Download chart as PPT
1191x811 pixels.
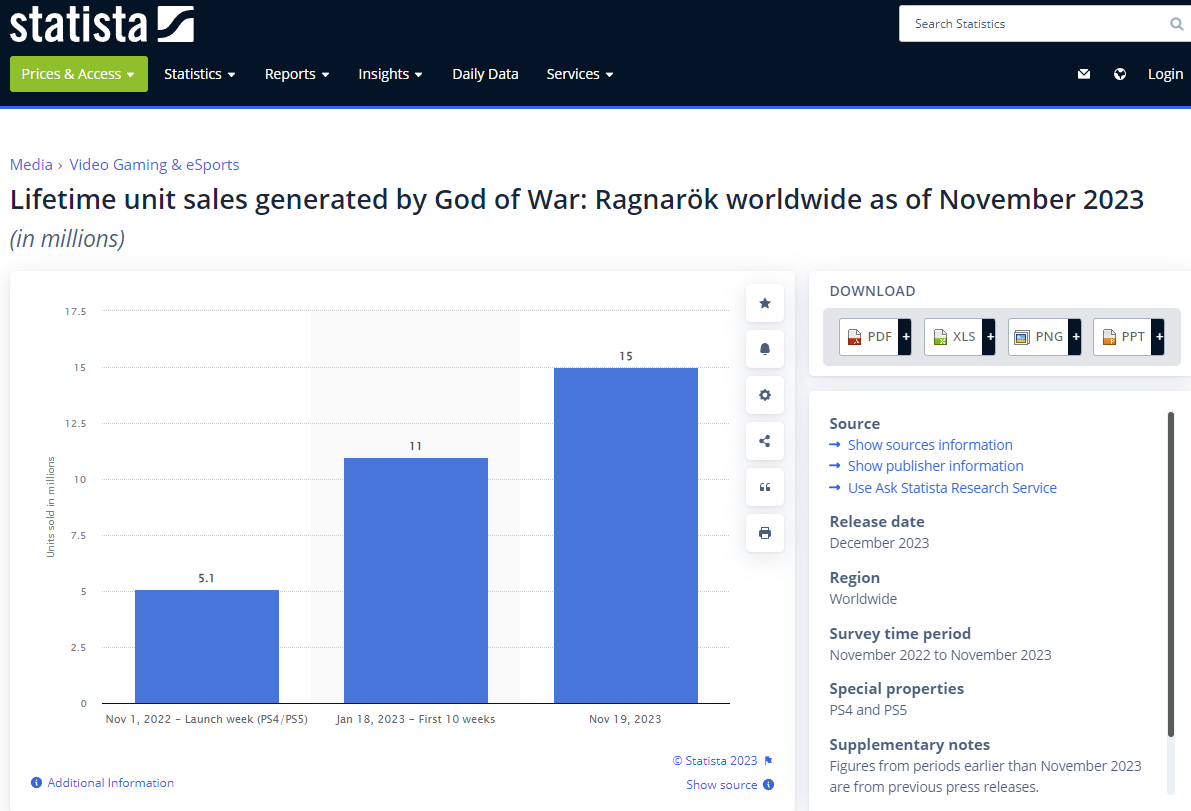coord(1123,336)
